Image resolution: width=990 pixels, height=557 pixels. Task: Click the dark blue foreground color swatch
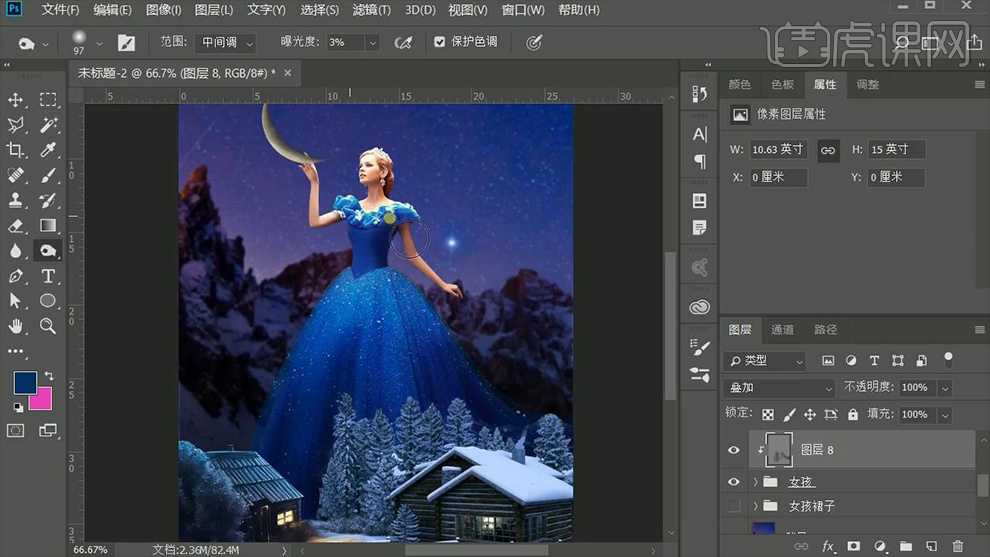pyautogui.click(x=24, y=382)
